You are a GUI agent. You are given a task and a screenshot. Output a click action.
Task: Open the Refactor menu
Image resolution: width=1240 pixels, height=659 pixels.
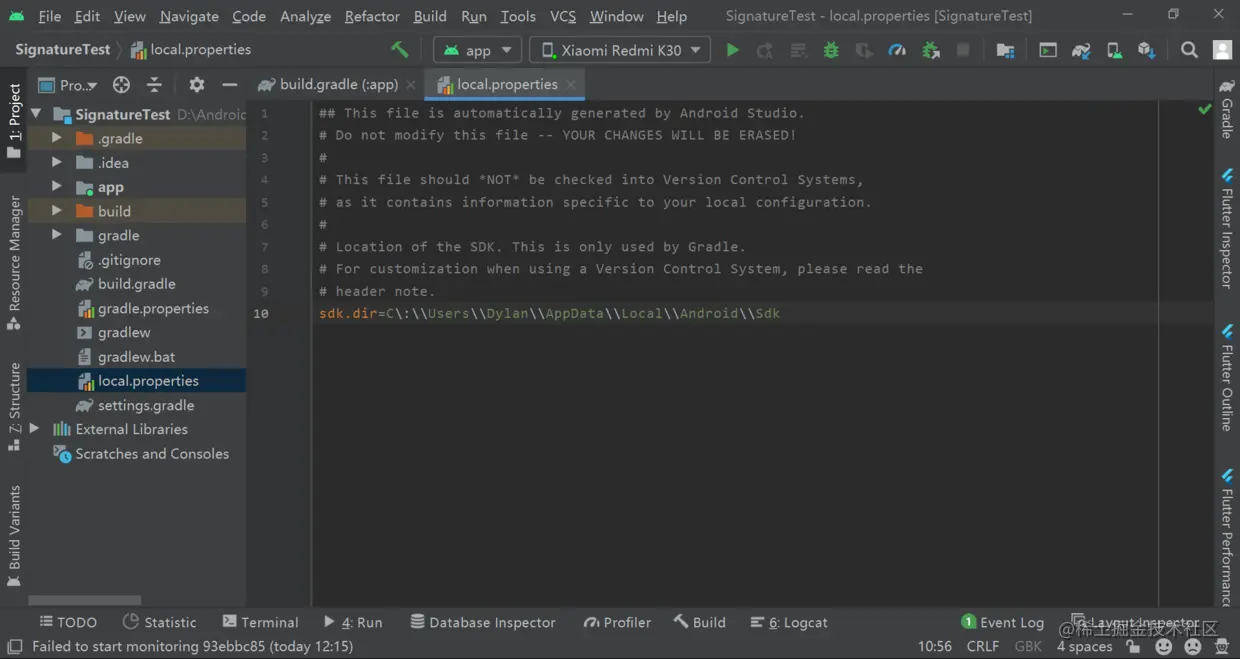(x=372, y=16)
